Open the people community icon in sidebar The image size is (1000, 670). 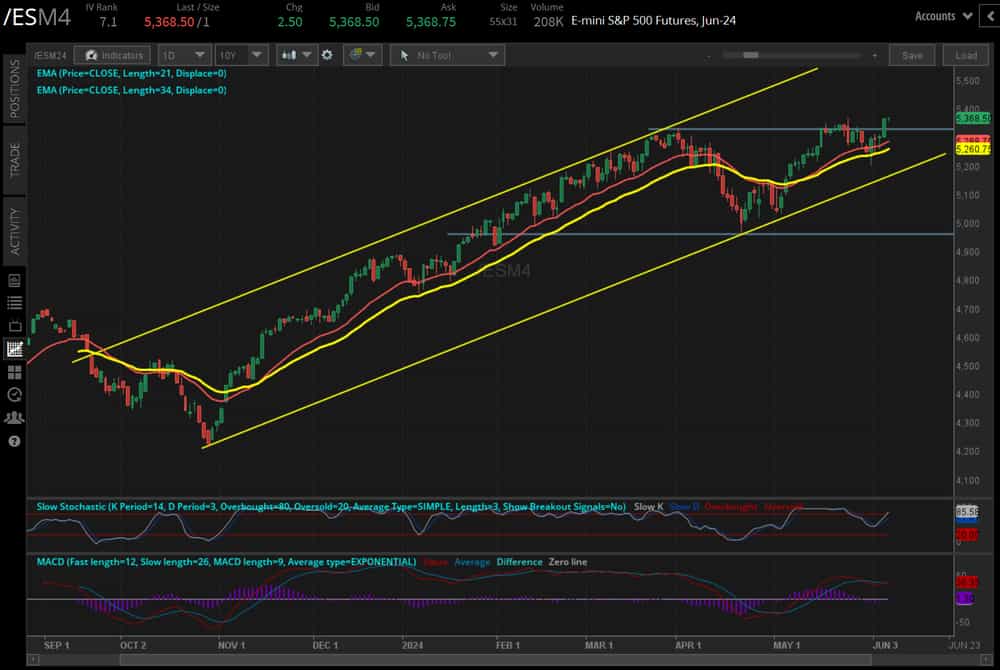(x=14, y=418)
